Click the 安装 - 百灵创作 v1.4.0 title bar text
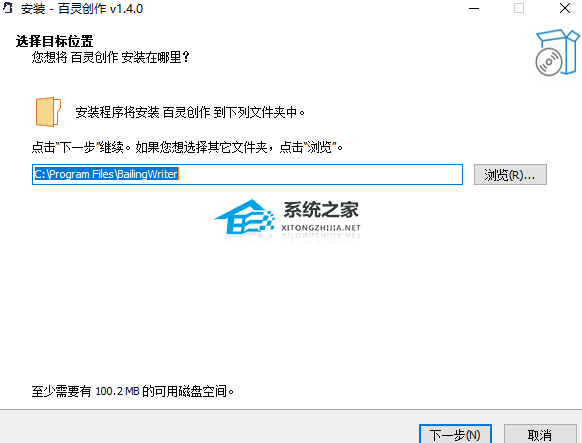Viewport: 582px width, 443px height. click(82, 9)
